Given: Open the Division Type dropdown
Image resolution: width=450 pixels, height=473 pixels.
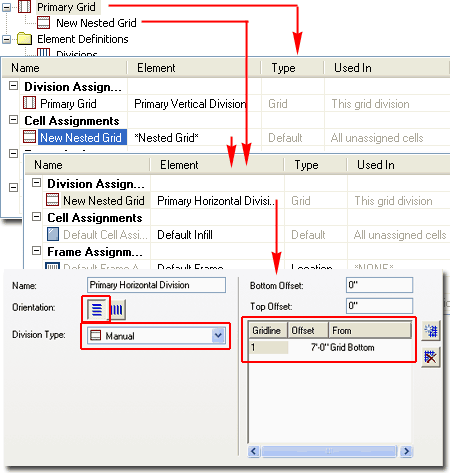Looking at the screenshot, I should click(218, 335).
